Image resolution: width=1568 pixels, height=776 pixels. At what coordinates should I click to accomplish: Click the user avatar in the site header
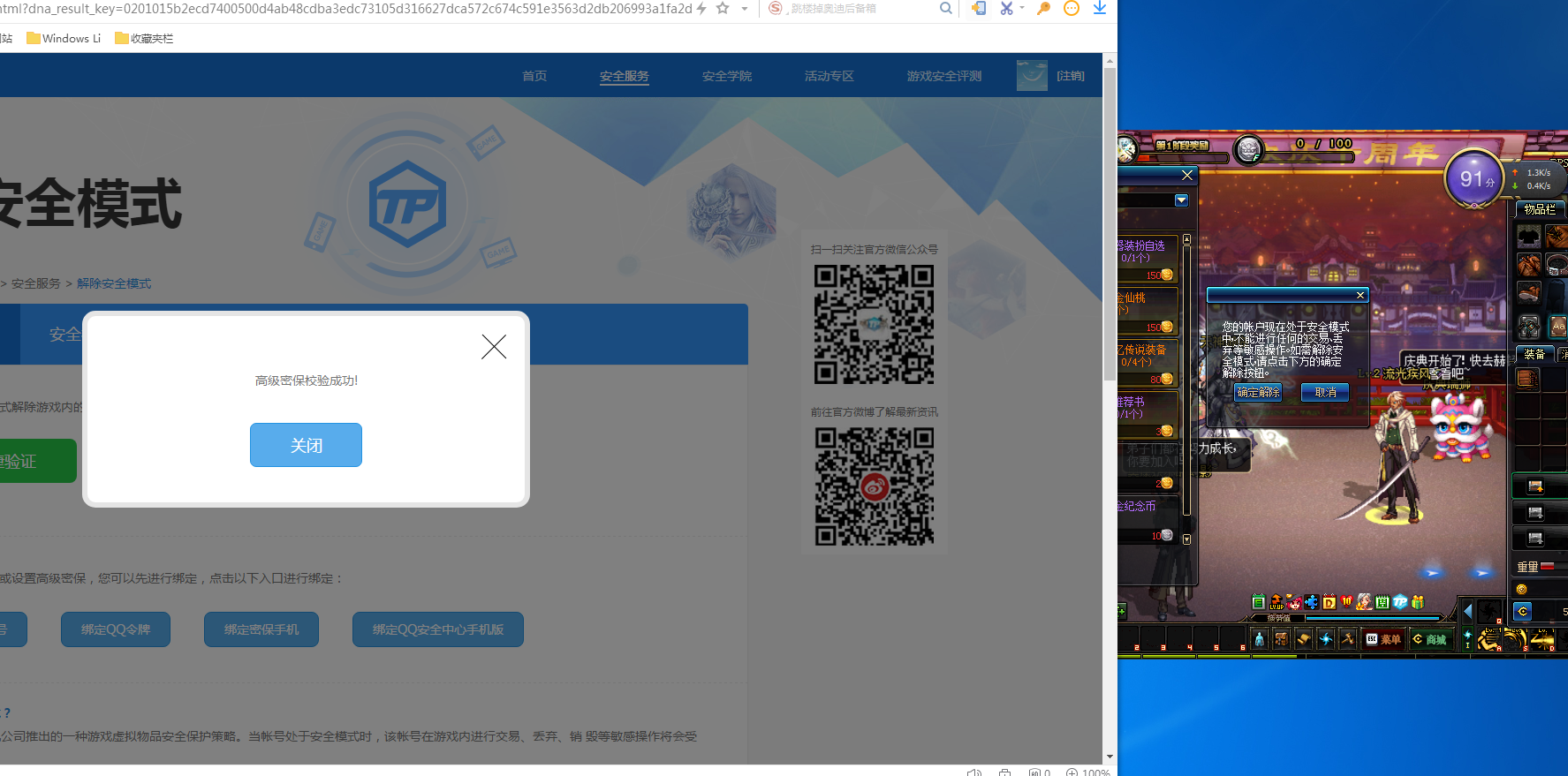(x=1032, y=76)
